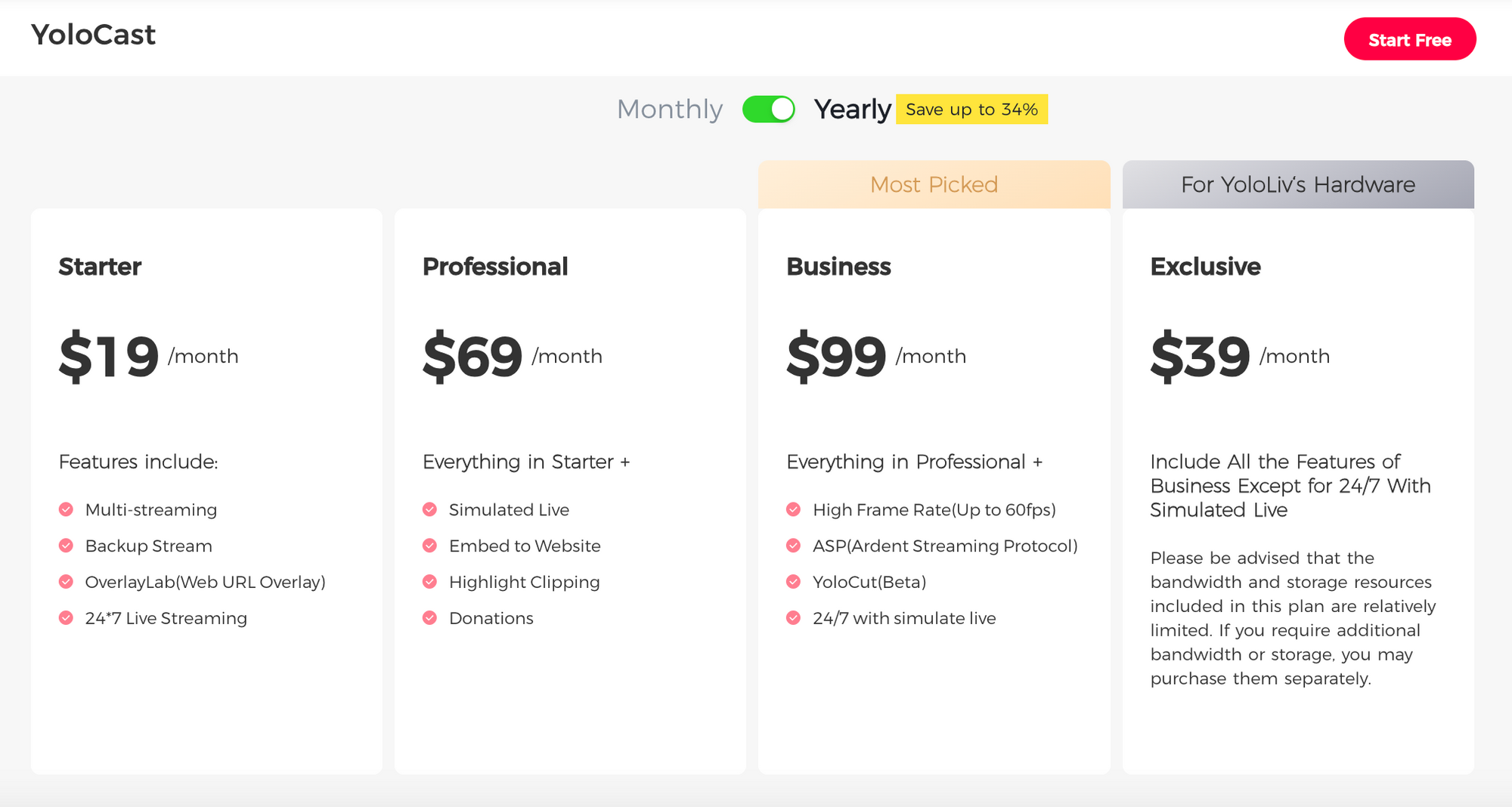Select Monthly billing option
1512x807 pixels.
point(670,109)
